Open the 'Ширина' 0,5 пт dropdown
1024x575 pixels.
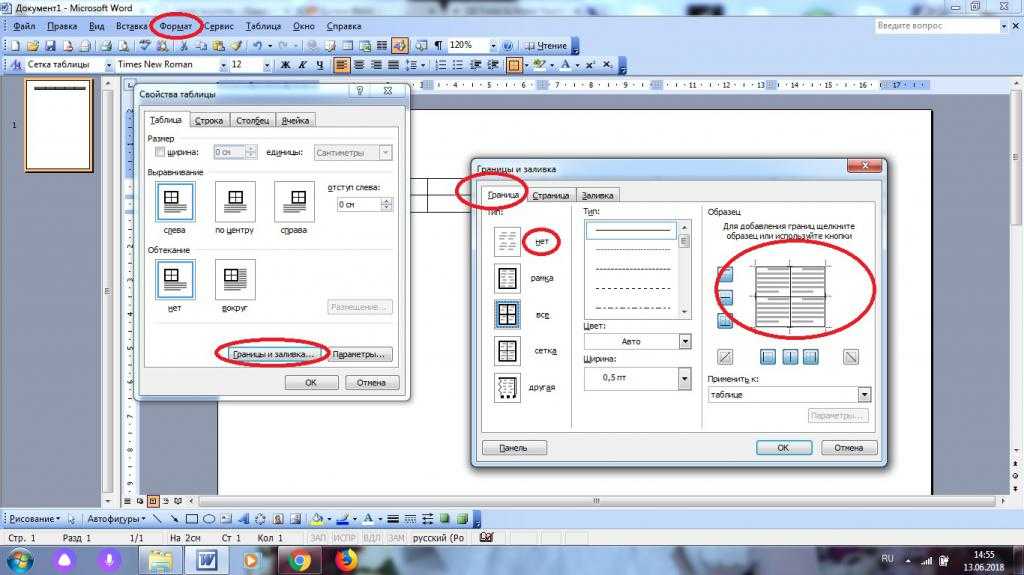click(x=684, y=378)
